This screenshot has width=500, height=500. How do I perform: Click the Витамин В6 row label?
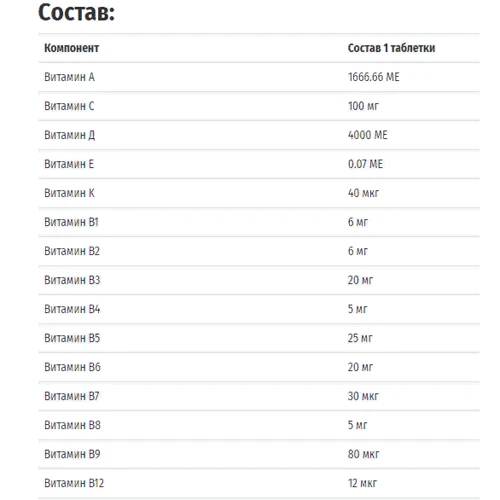point(72,367)
